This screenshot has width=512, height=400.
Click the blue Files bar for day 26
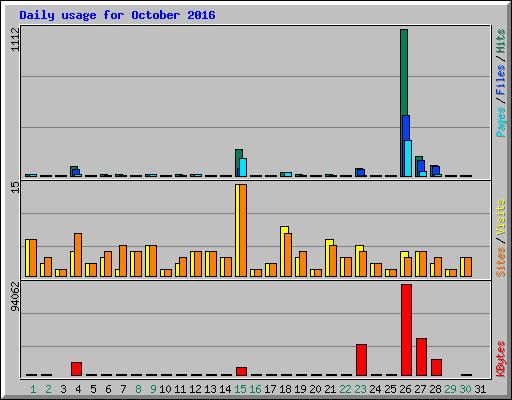(x=406, y=128)
